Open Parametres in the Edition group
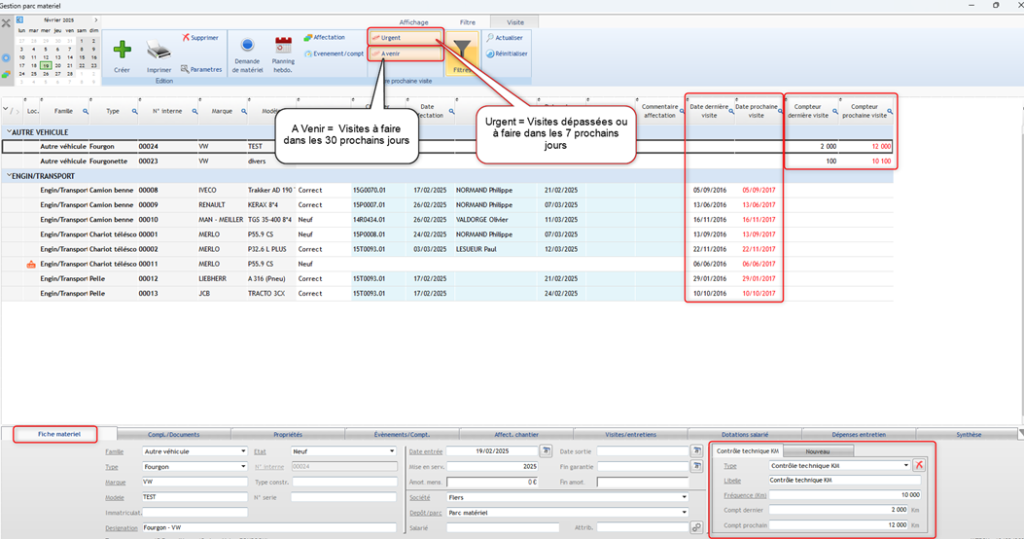 pos(201,69)
